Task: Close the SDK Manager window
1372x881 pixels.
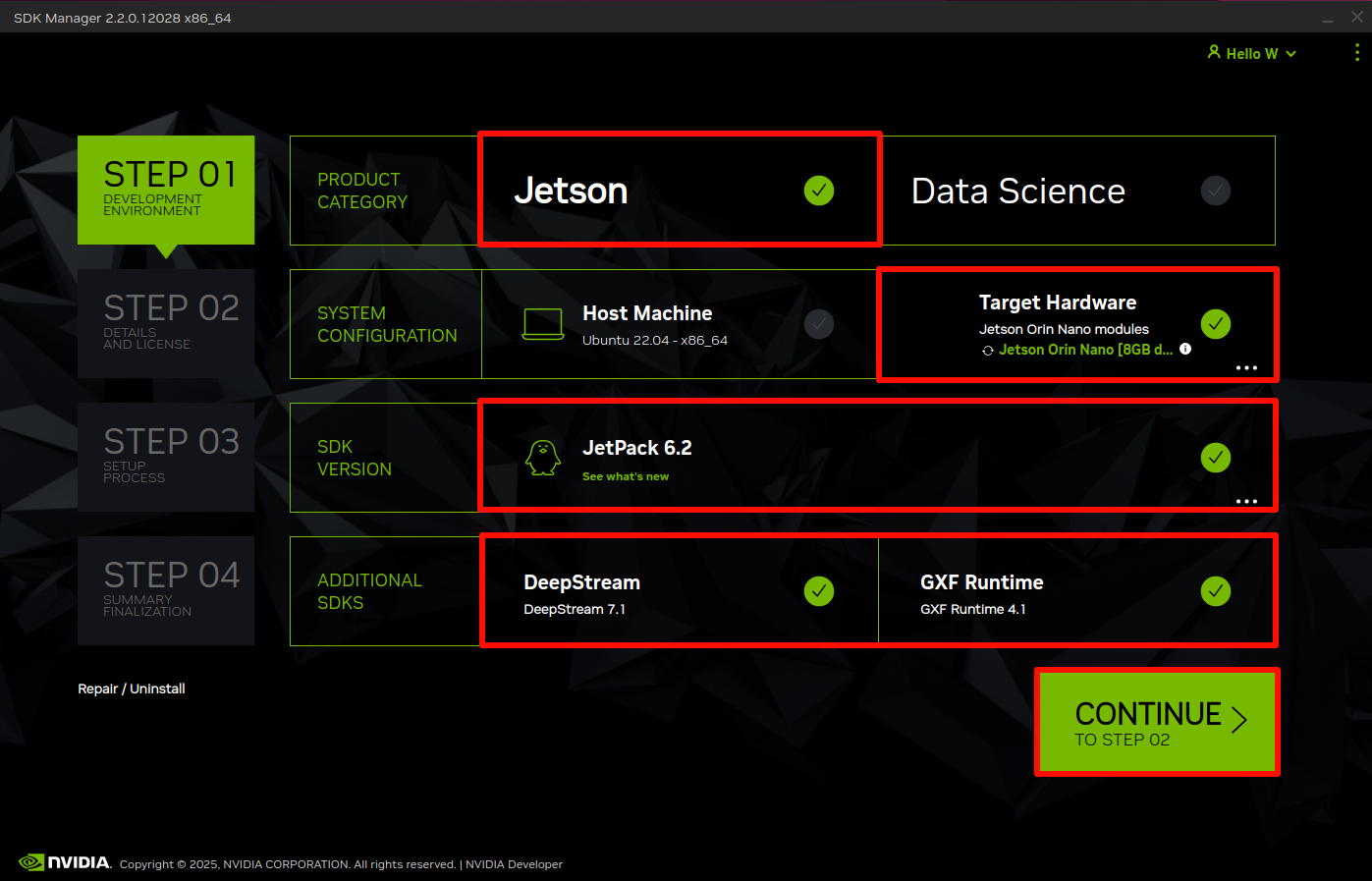Action: [1357, 17]
